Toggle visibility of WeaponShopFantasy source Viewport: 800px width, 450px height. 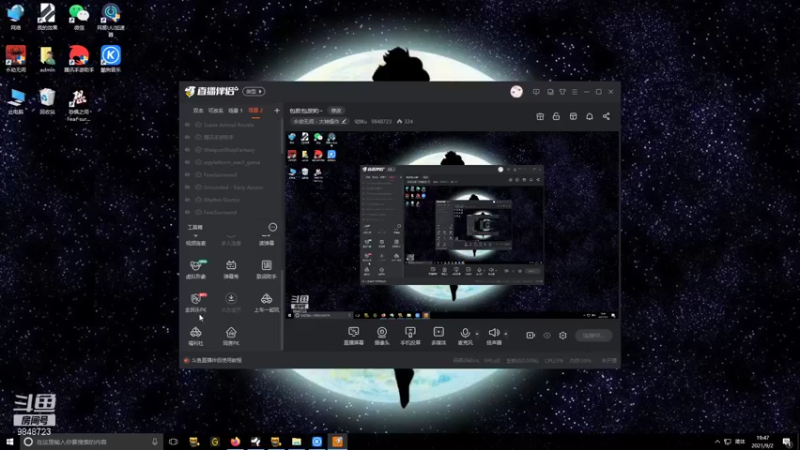pyautogui.click(x=187, y=150)
